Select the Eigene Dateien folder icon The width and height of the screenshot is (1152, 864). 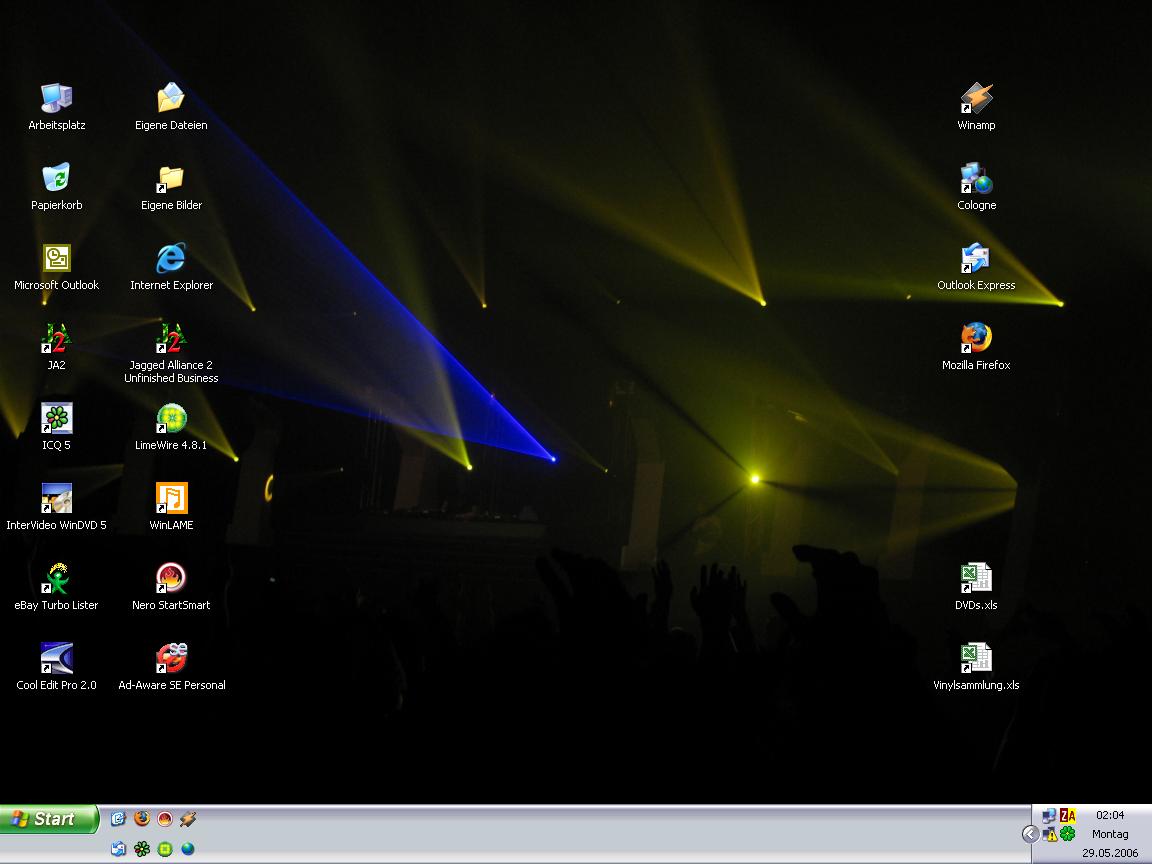171,98
